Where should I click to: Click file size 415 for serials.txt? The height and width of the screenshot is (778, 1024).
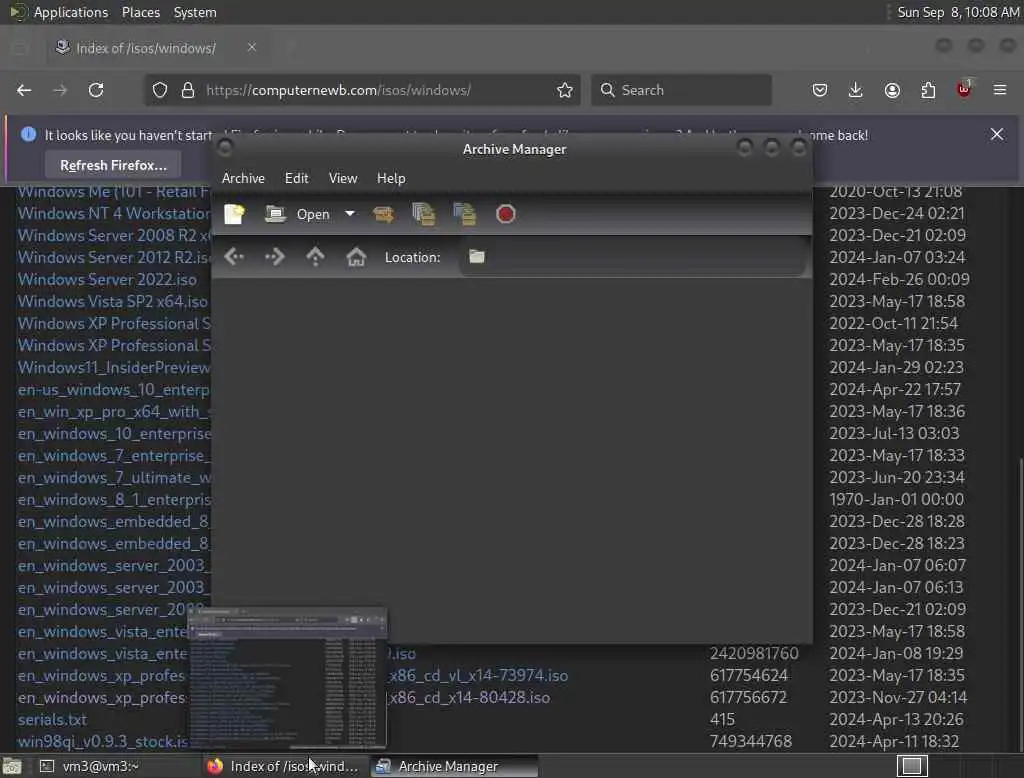click(722, 720)
